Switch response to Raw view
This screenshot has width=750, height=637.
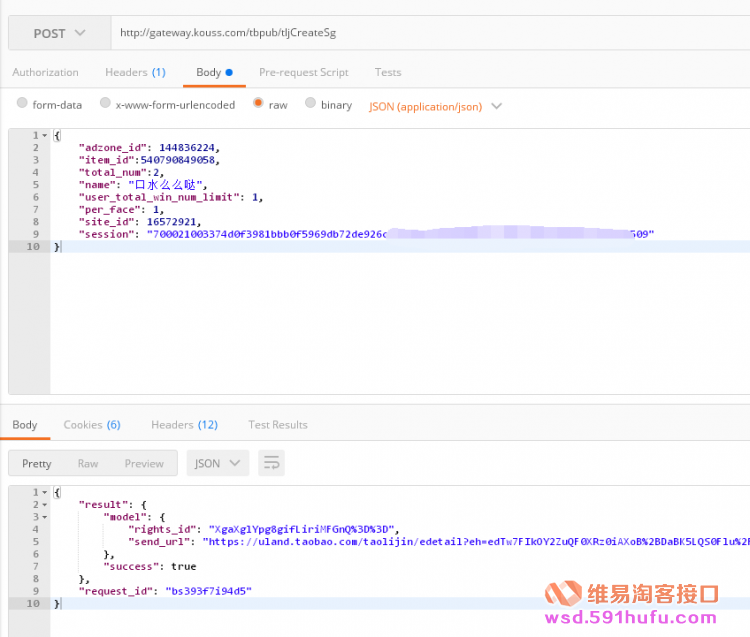point(88,463)
